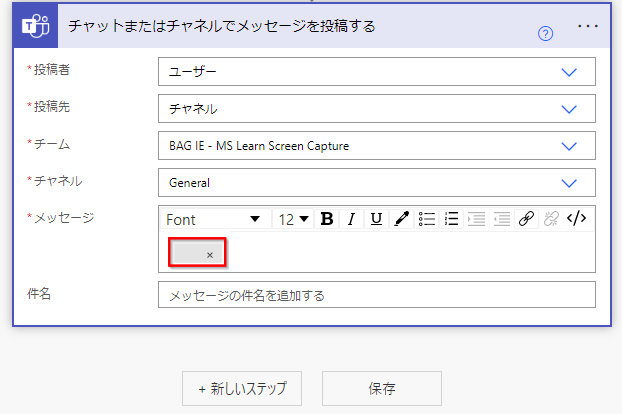Viewport: 622px width, 414px height.
Task: Insert a hyperlink
Action: (x=526, y=219)
